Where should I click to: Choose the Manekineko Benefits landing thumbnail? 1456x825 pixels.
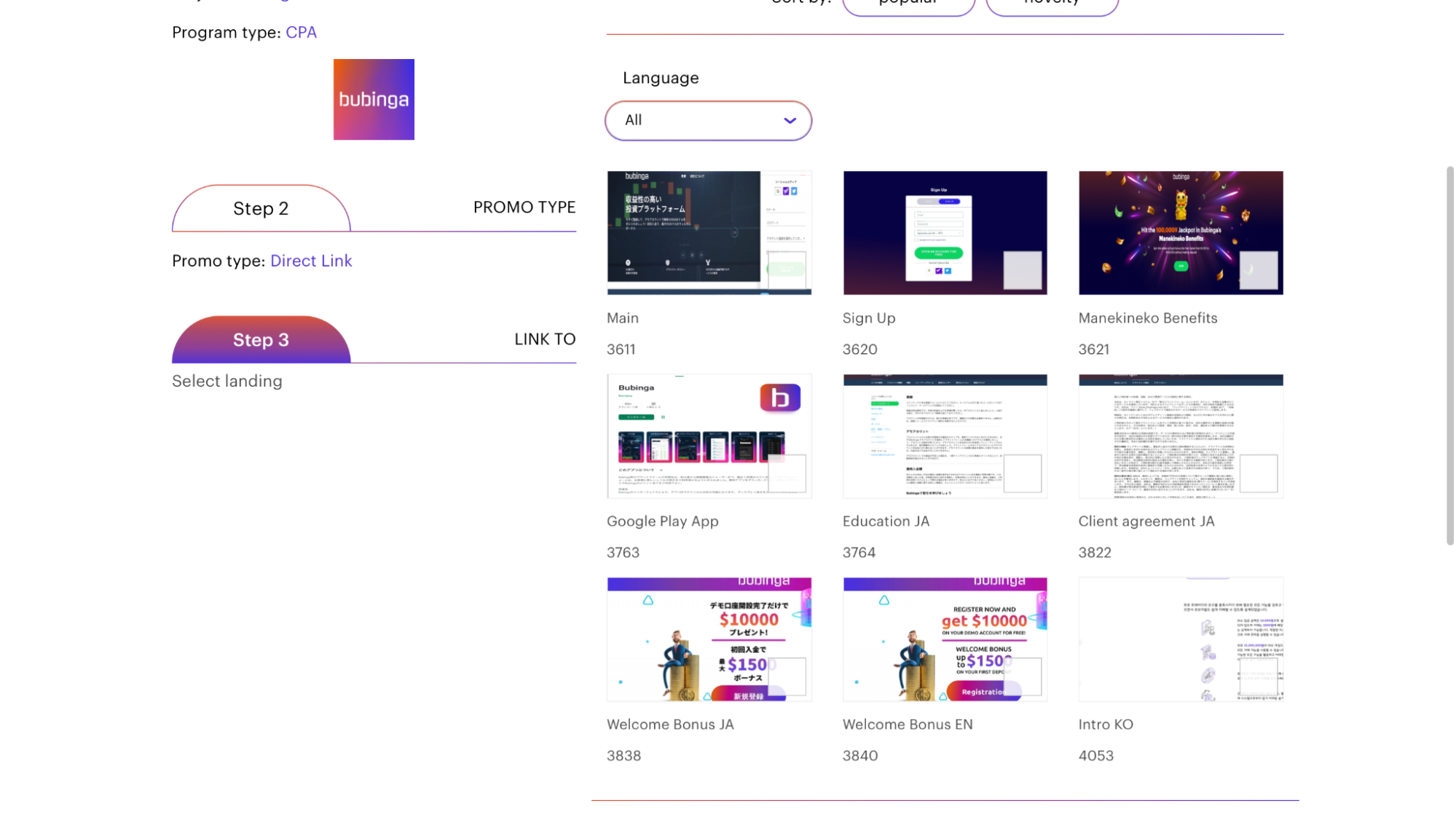pos(1181,233)
